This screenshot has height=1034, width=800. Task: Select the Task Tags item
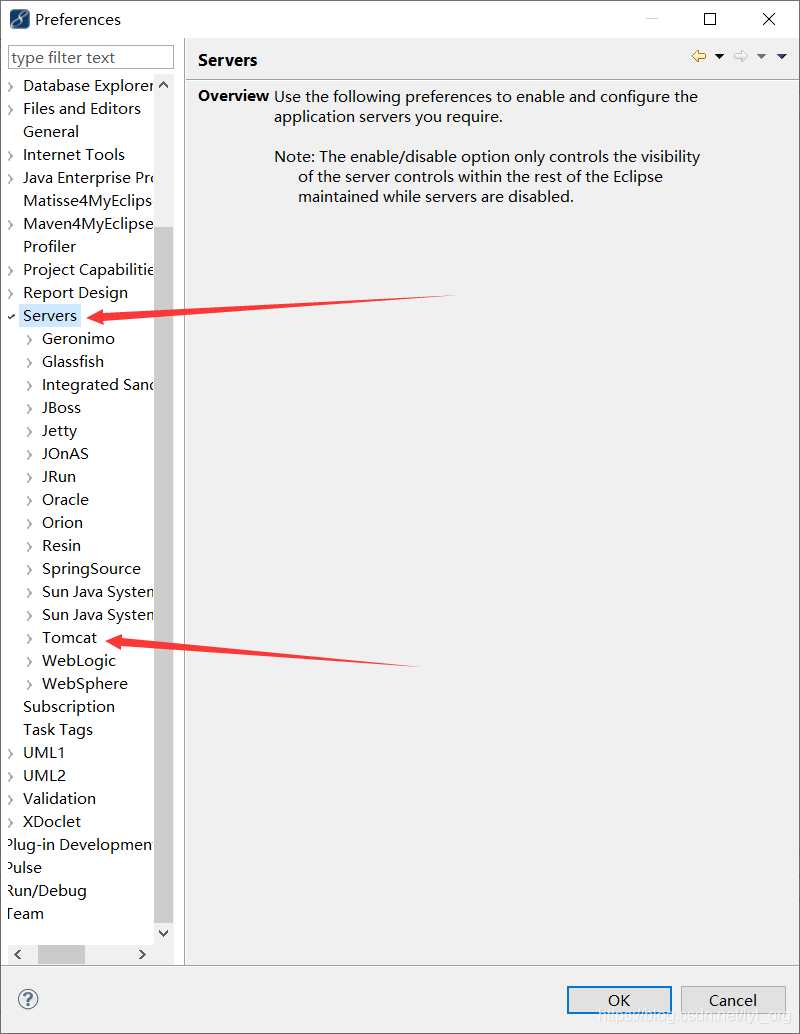pyautogui.click(x=58, y=730)
